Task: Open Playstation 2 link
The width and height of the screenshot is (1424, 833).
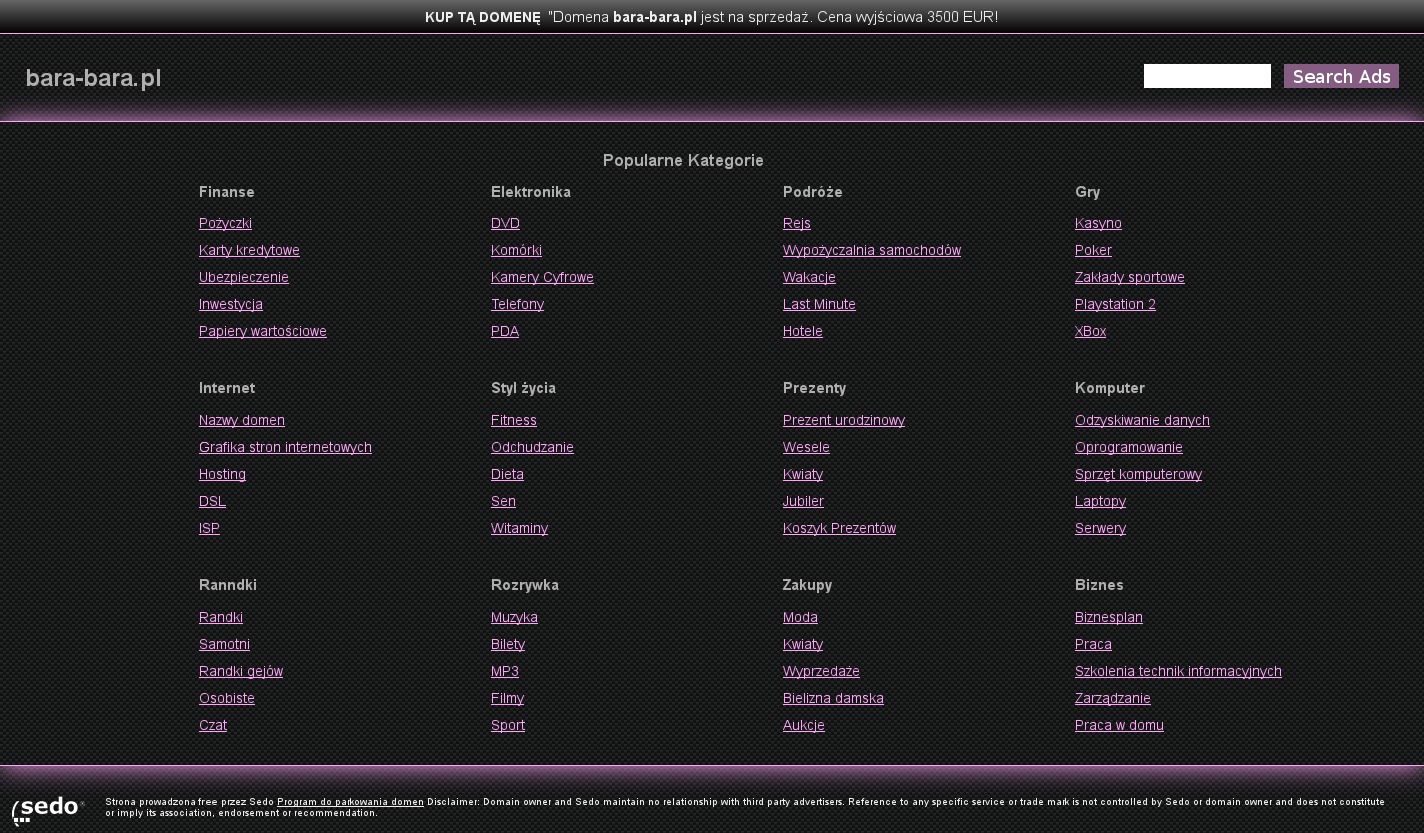Action: point(1115,304)
